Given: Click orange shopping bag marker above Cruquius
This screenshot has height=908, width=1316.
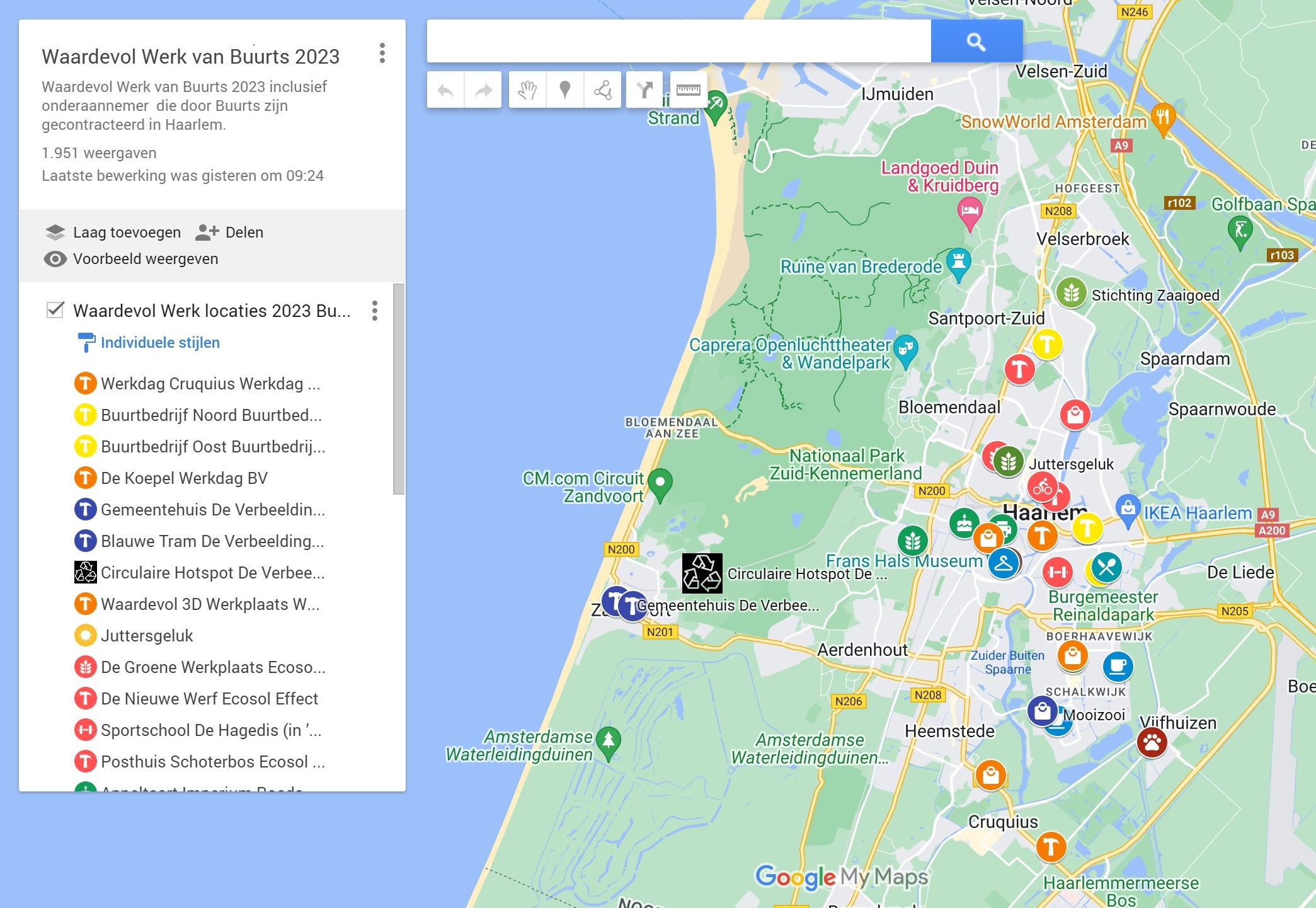Looking at the screenshot, I should click(990, 775).
